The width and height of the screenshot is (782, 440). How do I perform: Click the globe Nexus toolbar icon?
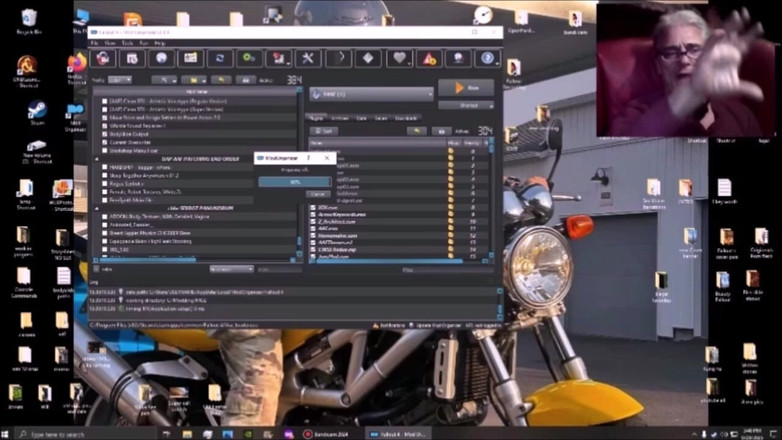(160, 59)
